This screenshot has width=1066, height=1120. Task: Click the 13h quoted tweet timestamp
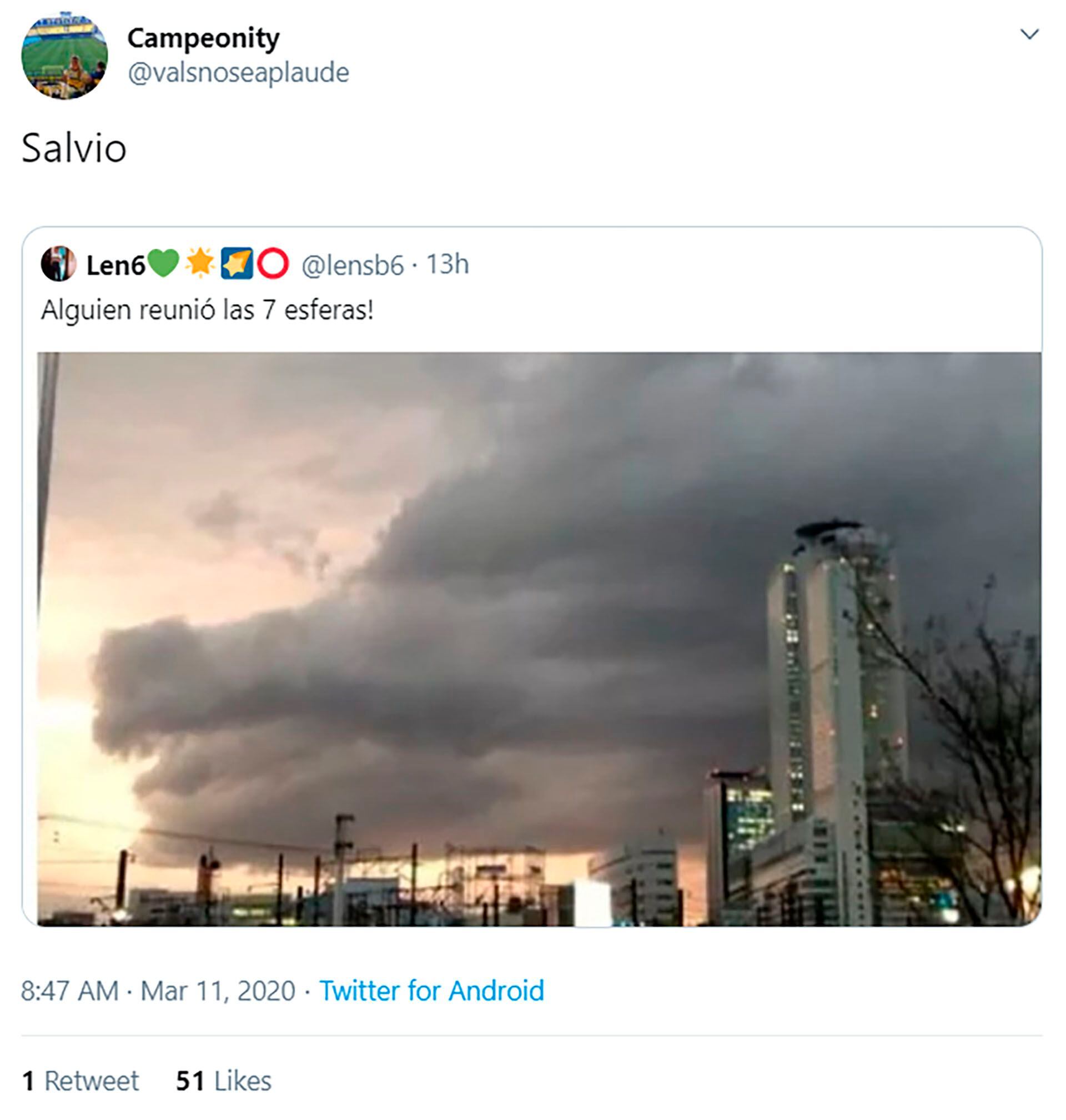click(447, 264)
